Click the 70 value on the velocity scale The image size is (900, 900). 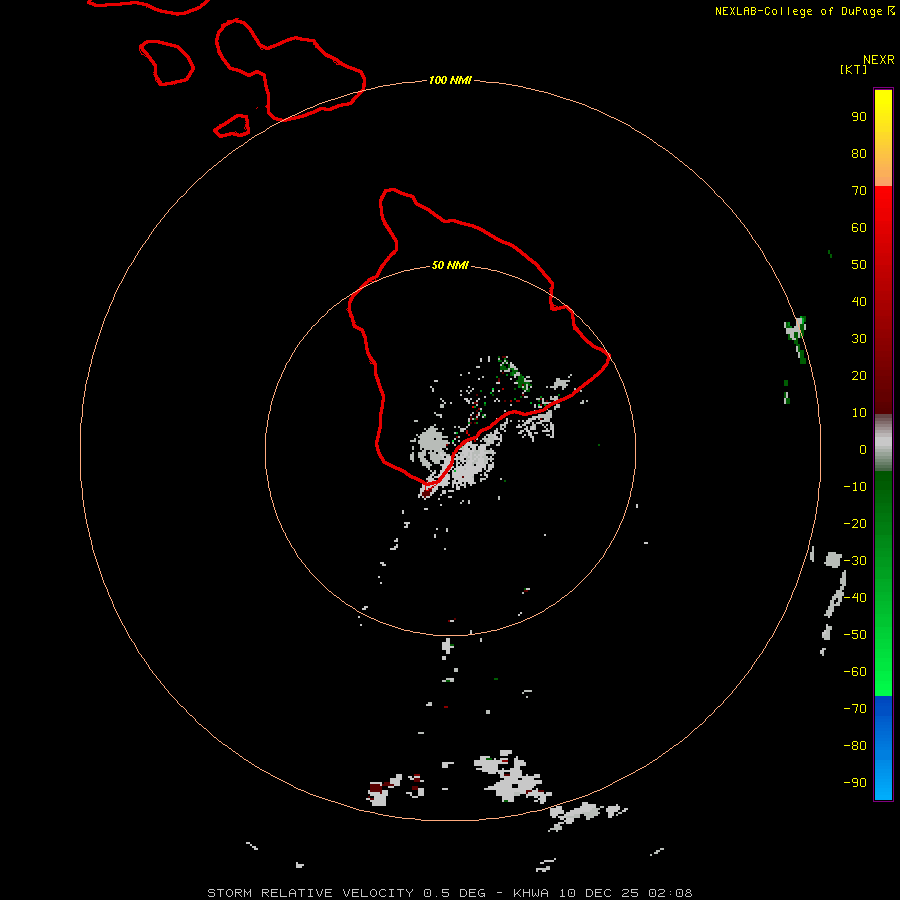click(859, 191)
